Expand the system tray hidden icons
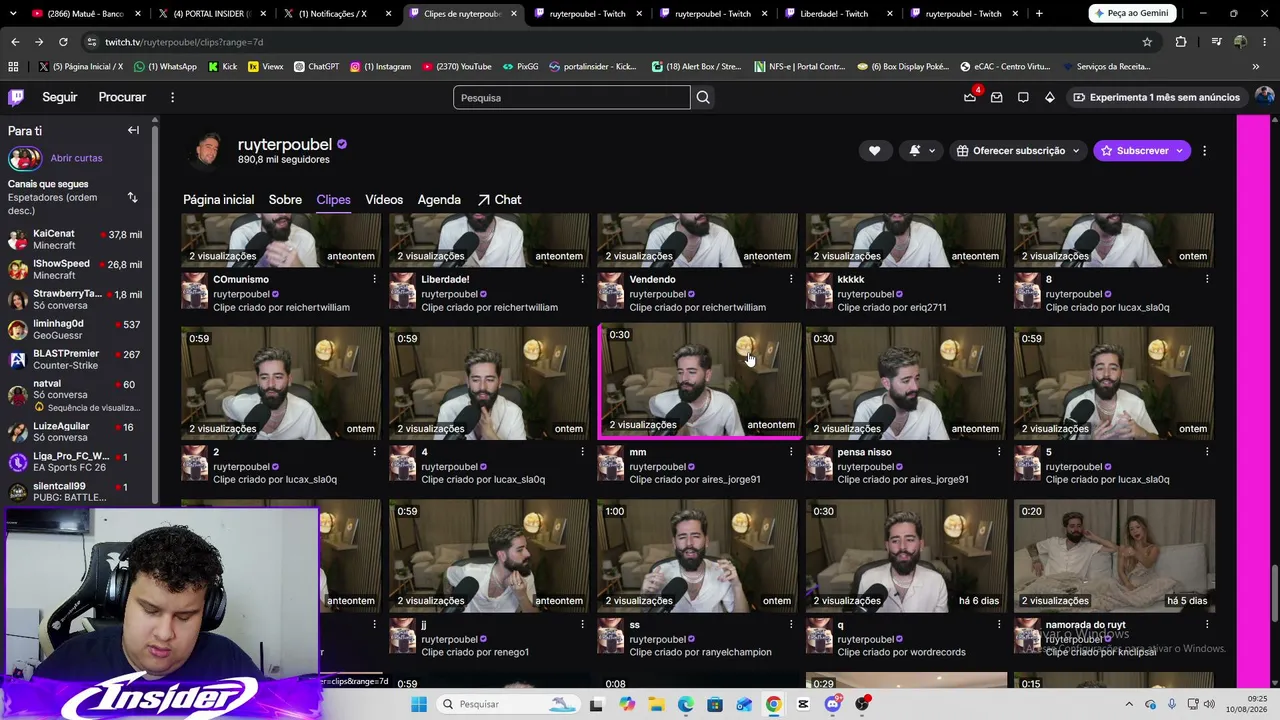Viewport: 1280px width, 720px height. pos(1129,704)
